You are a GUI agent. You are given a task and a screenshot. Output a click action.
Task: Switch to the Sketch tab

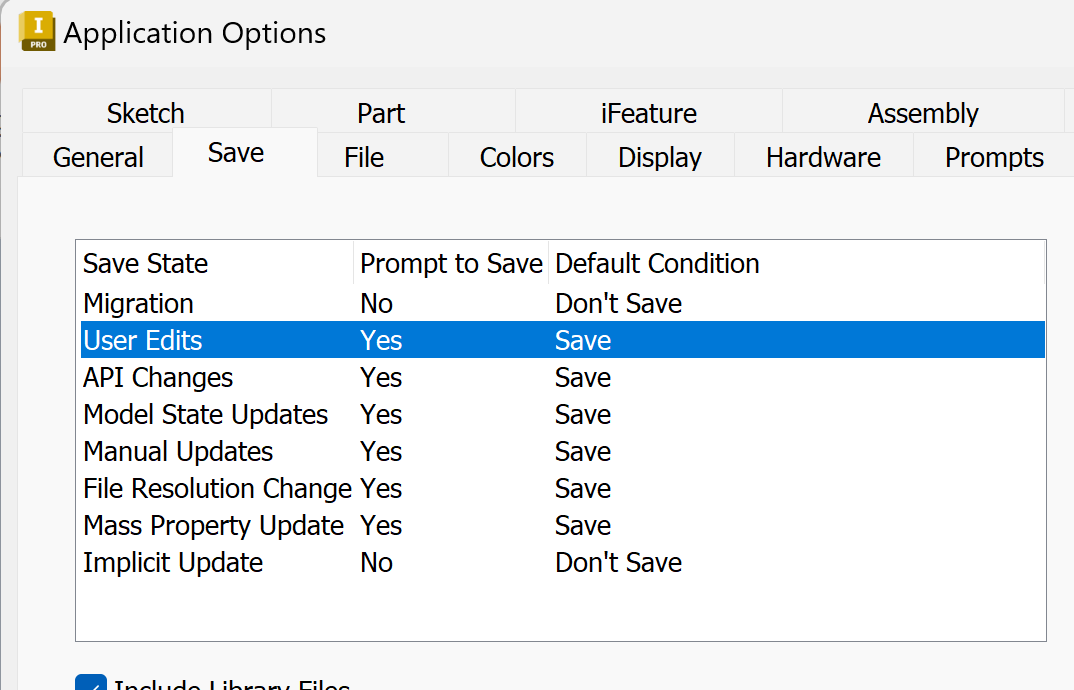[144, 112]
